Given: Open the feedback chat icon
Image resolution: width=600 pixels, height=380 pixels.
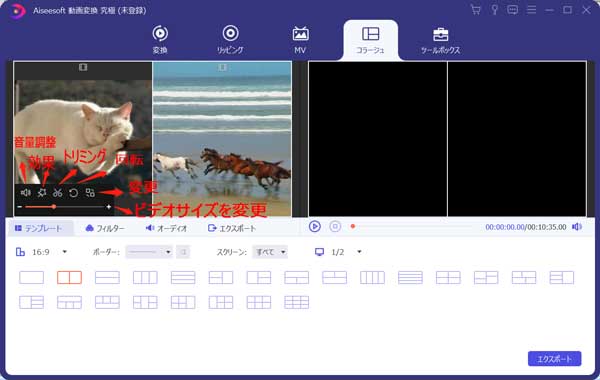Looking at the screenshot, I should [512, 10].
